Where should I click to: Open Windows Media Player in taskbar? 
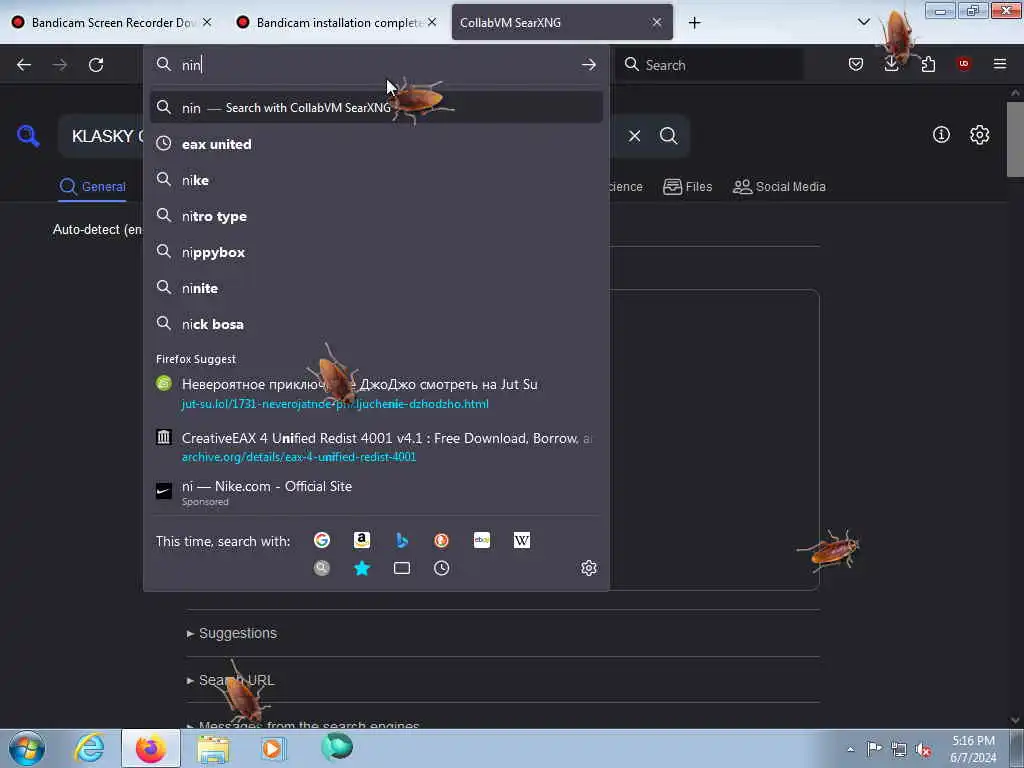pyautogui.click(x=274, y=748)
